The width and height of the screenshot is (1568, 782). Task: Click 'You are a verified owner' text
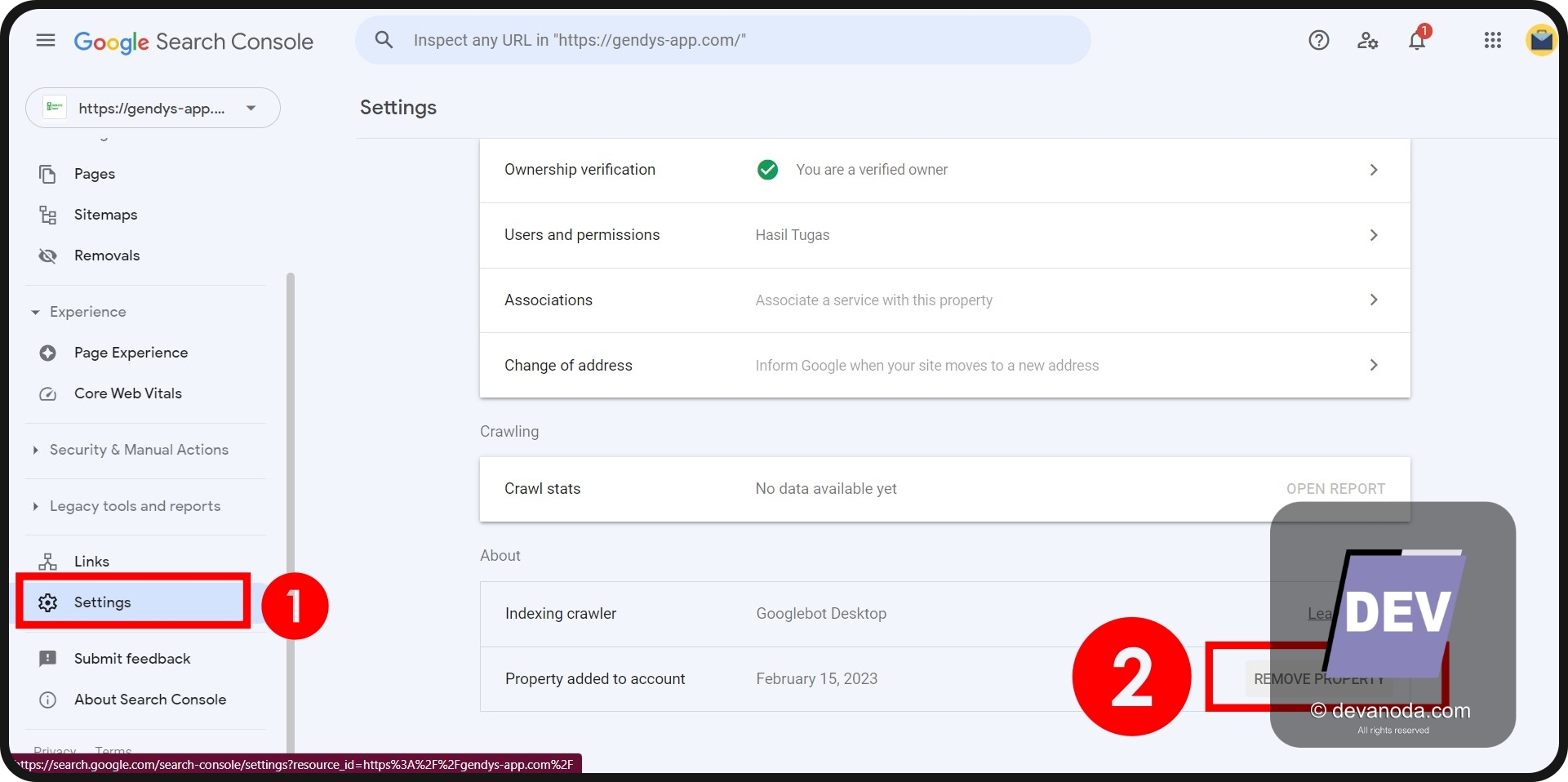coord(872,170)
